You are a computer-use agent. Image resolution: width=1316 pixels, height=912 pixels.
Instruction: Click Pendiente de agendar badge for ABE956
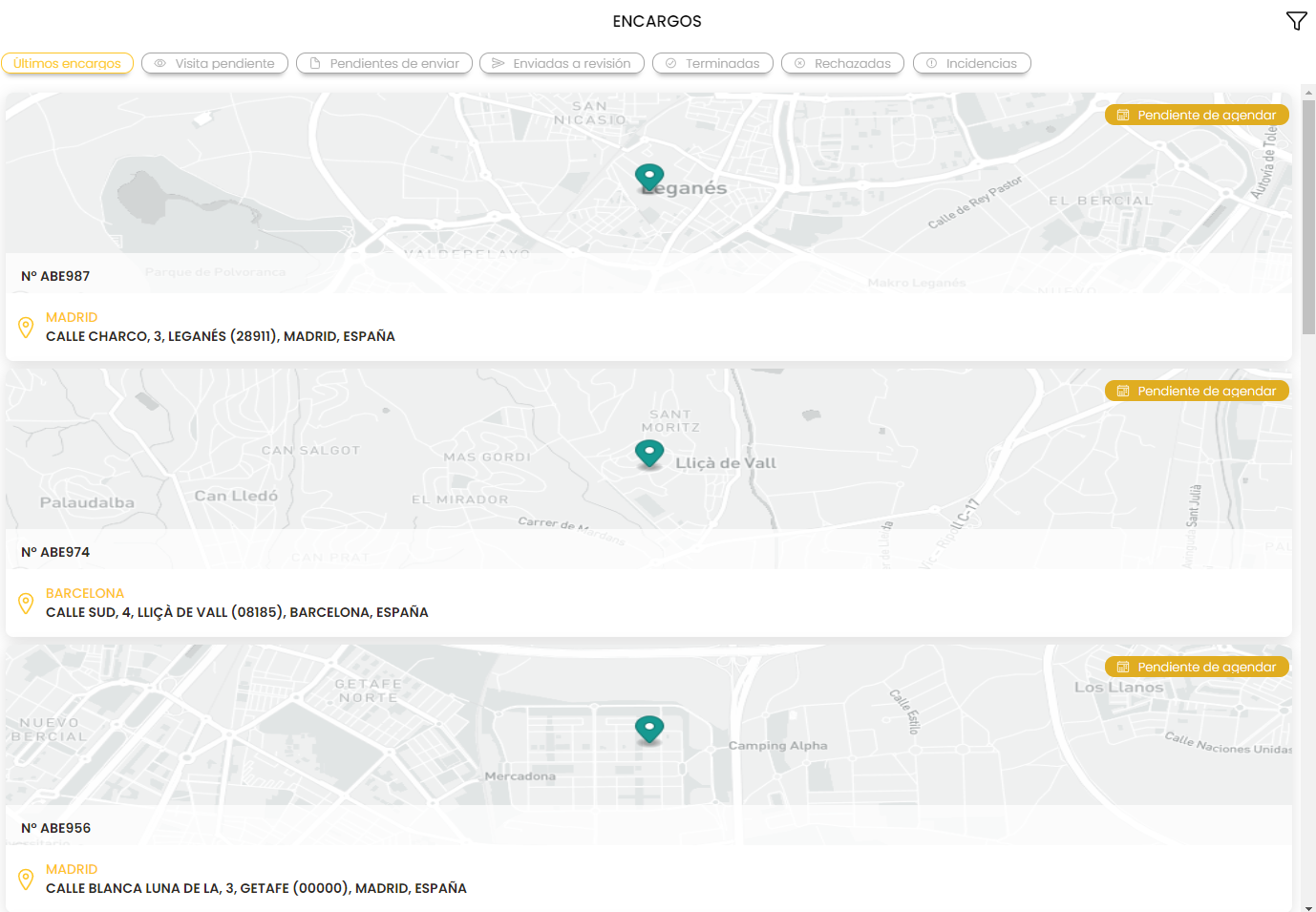click(x=1197, y=667)
